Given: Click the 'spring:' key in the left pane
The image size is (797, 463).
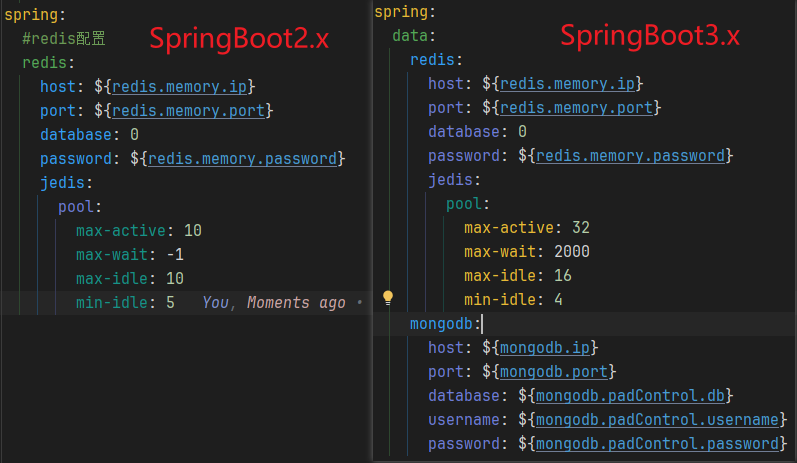Looking at the screenshot, I should (35, 15).
